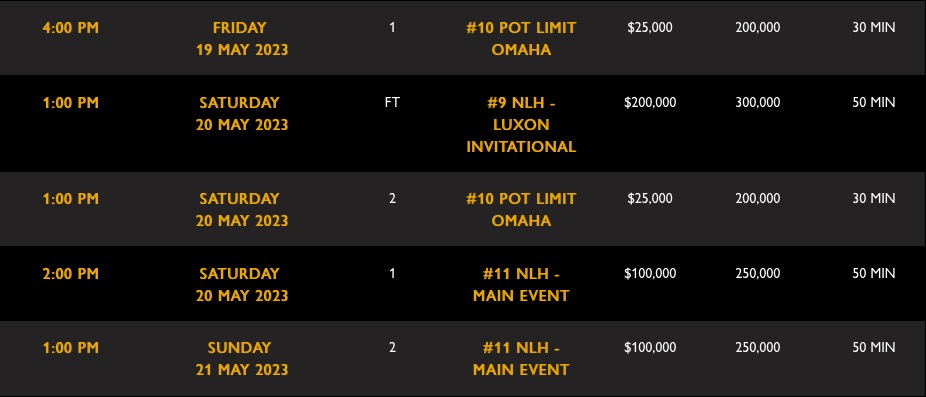Click the $200,000 buy-in amount
The image size is (926, 397).
(650, 103)
